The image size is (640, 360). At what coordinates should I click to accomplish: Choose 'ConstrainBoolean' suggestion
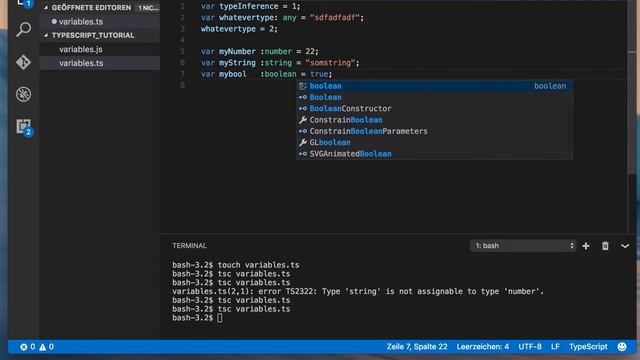(434, 120)
